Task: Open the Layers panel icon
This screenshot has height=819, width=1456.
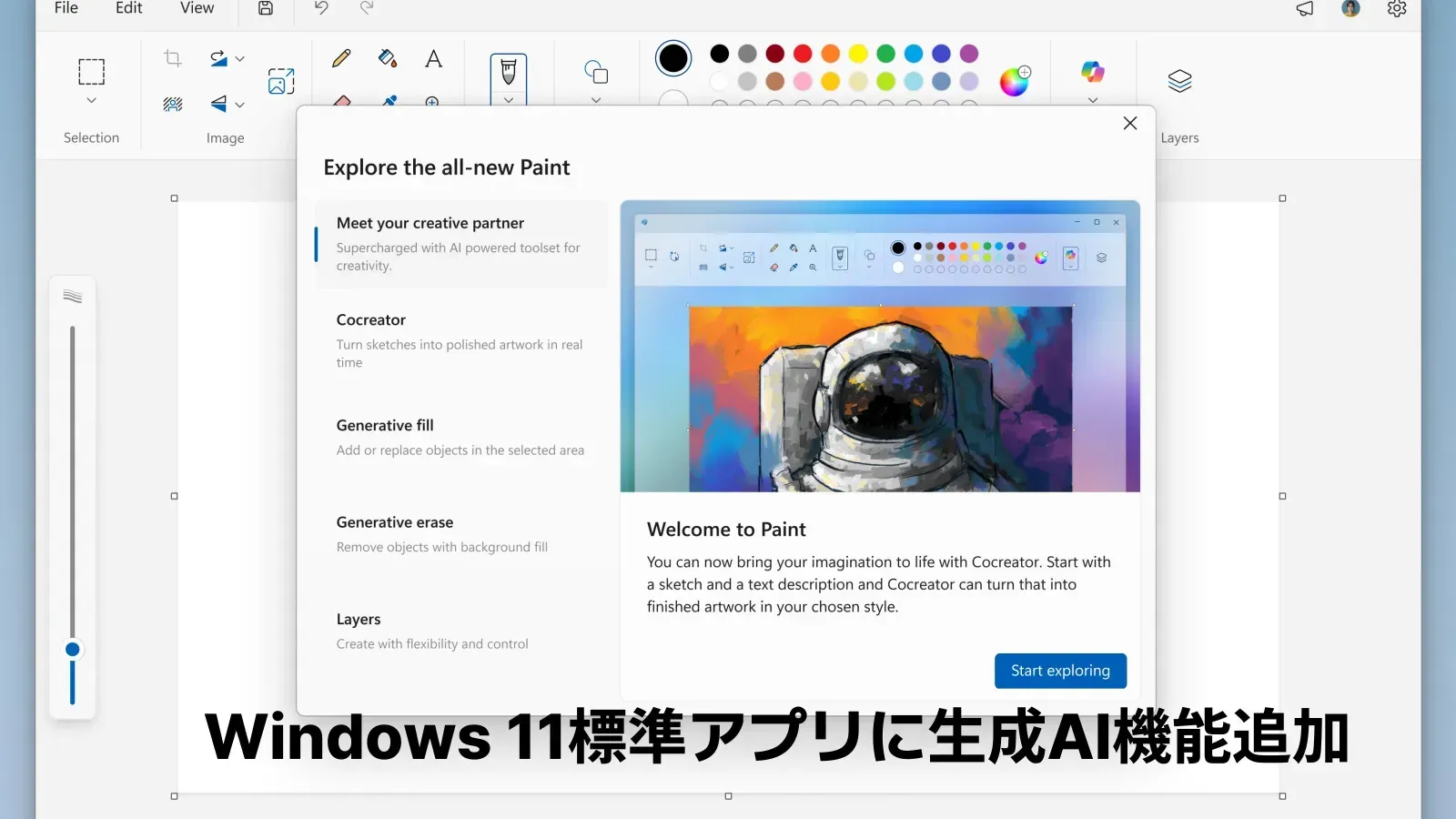Action: pyautogui.click(x=1179, y=81)
